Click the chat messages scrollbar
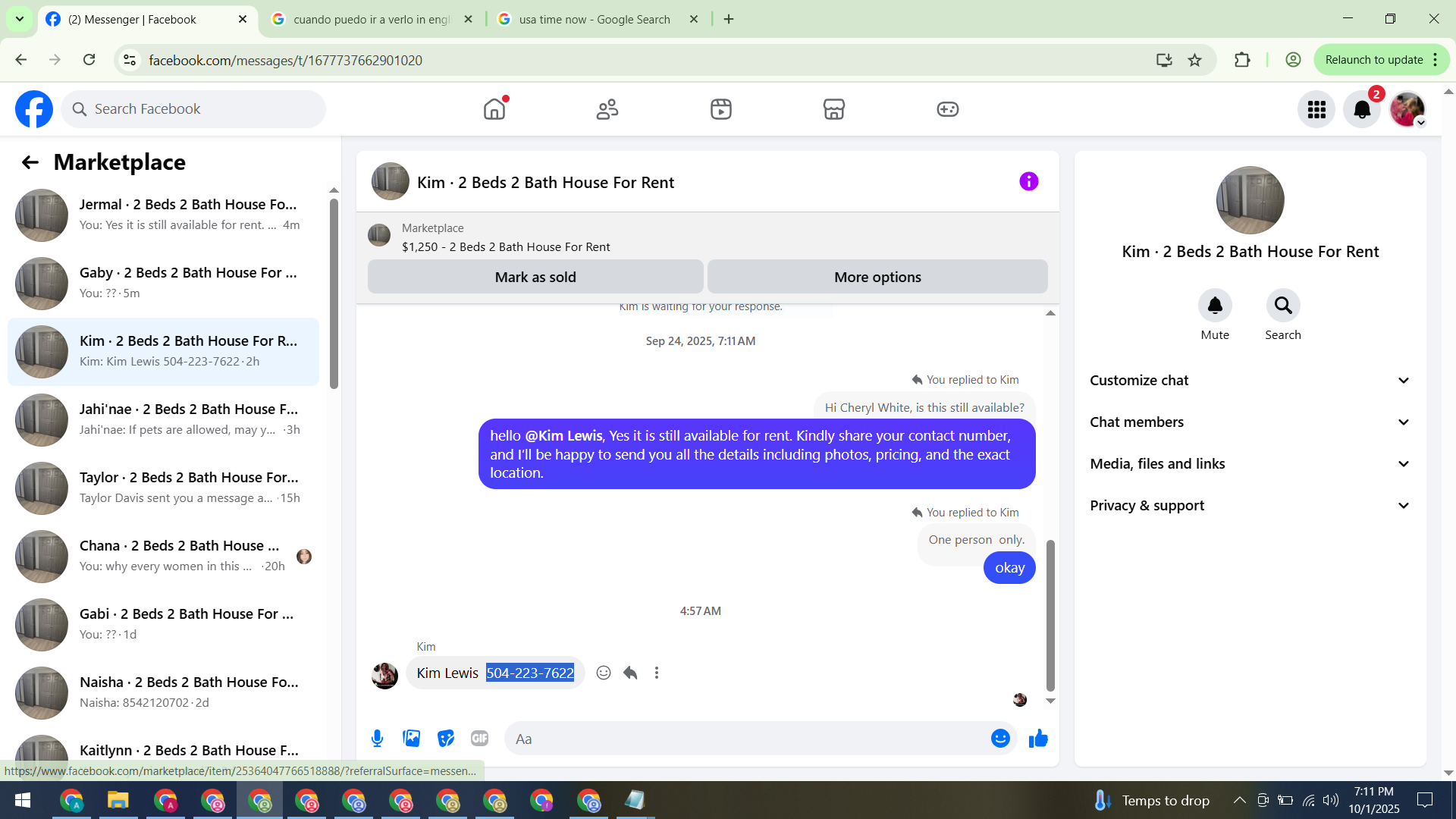This screenshot has height=819, width=1456. [1050, 614]
